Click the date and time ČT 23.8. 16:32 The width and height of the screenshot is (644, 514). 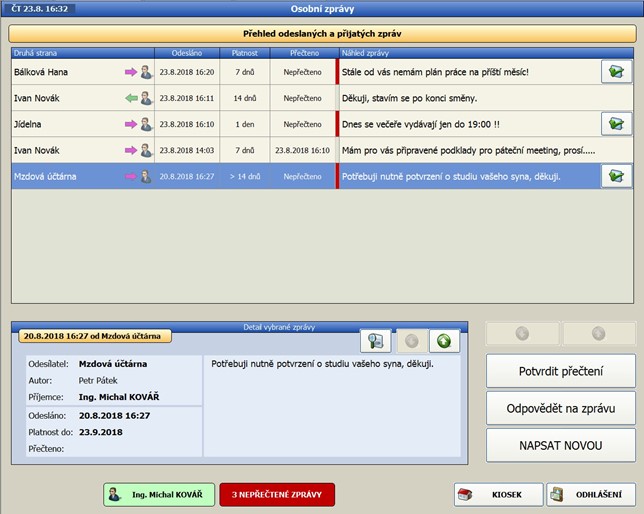coord(39,9)
